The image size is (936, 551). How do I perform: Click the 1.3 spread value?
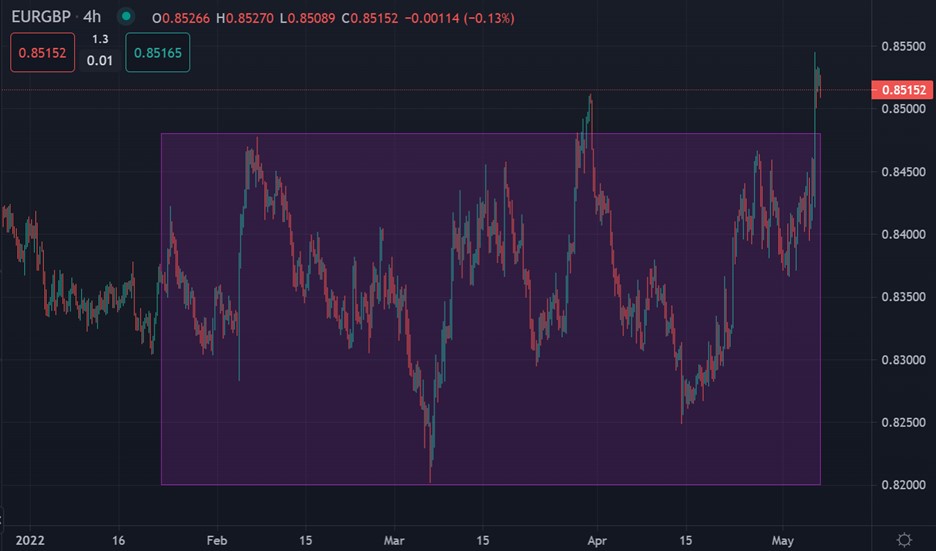[100, 39]
